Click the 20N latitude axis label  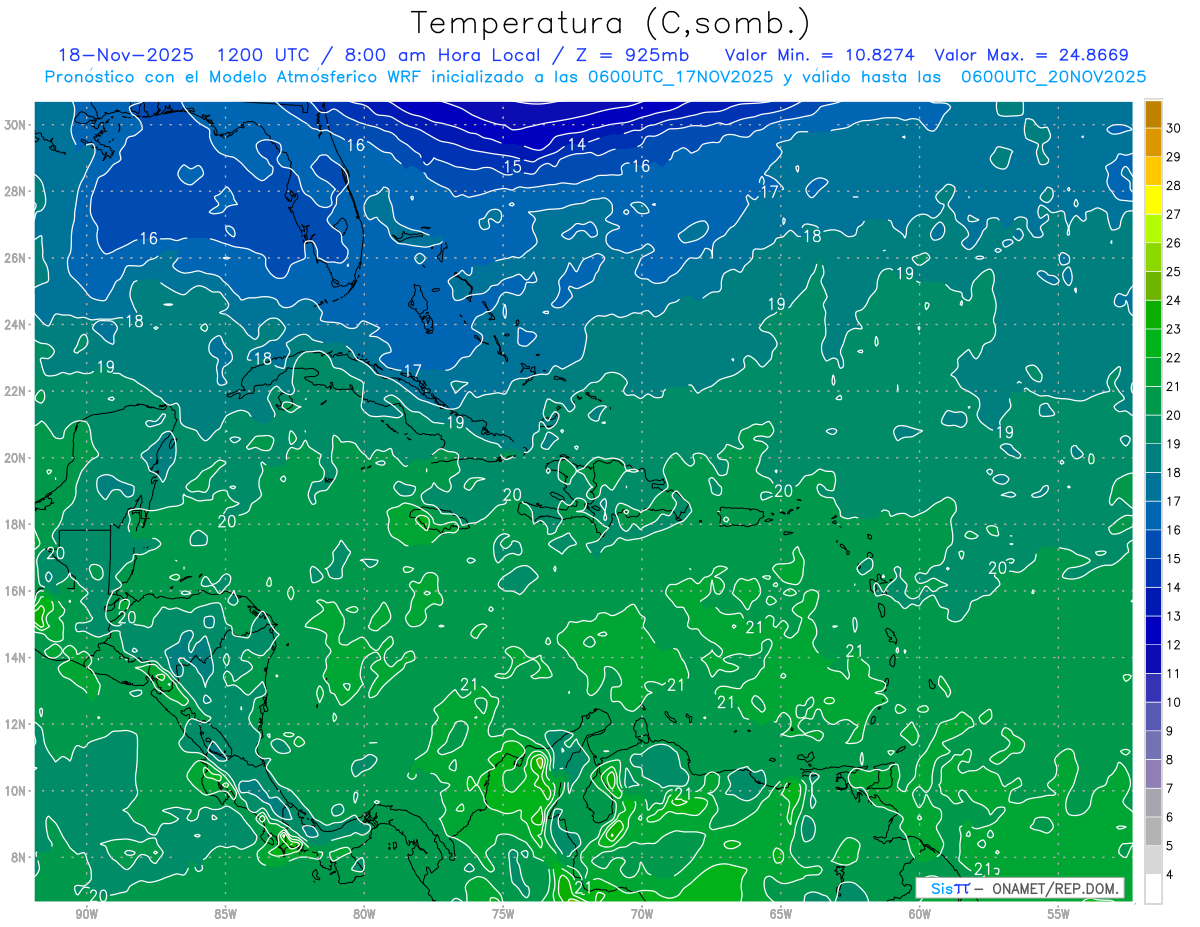tap(17, 458)
